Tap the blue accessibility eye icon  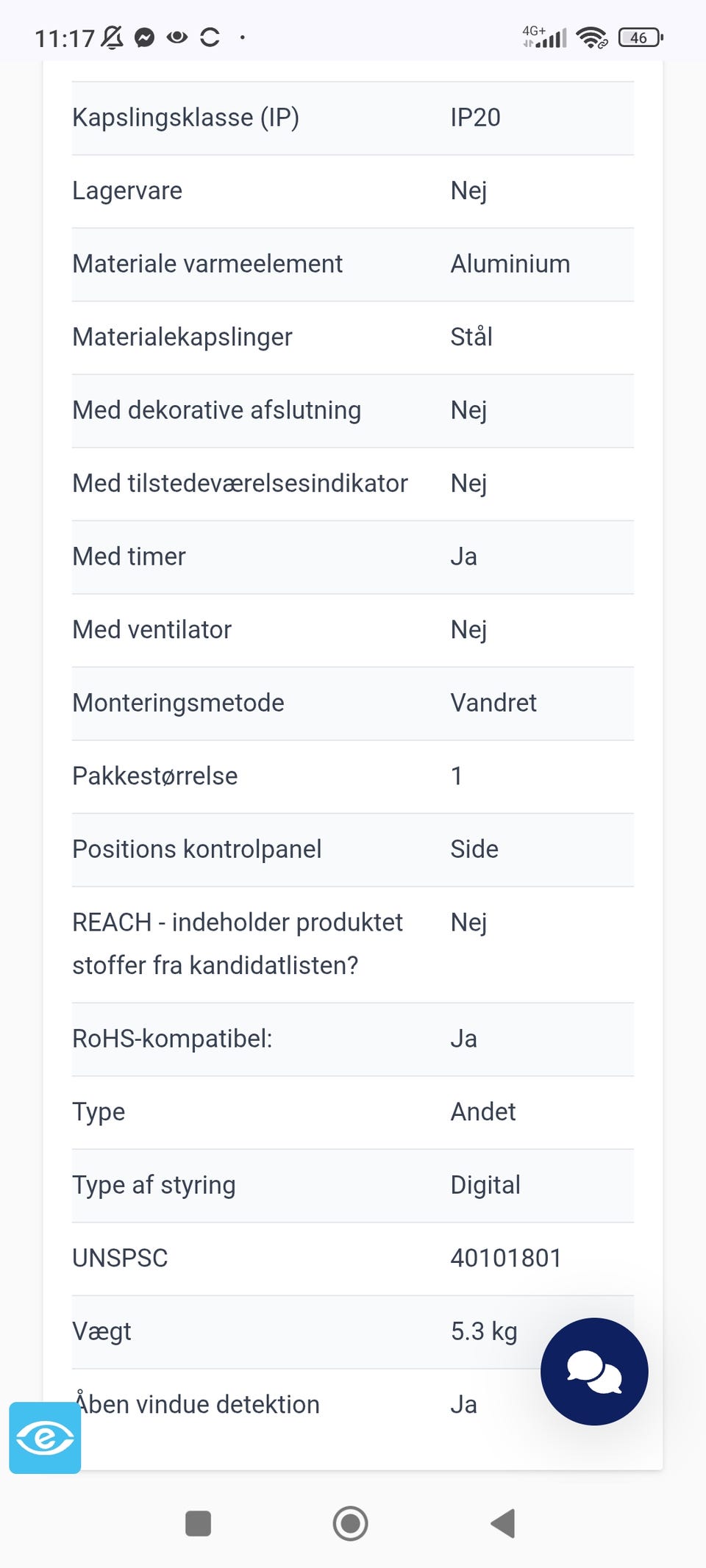pyautogui.click(x=45, y=1438)
